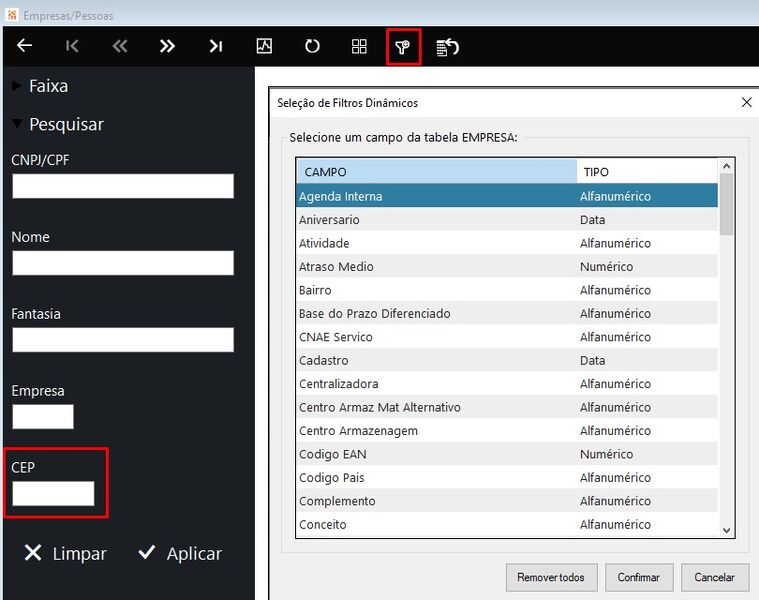The width and height of the screenshot is (759, 600).
Task: Click the Empresas/Pessoas window app icon
Action: click(12, 15)
